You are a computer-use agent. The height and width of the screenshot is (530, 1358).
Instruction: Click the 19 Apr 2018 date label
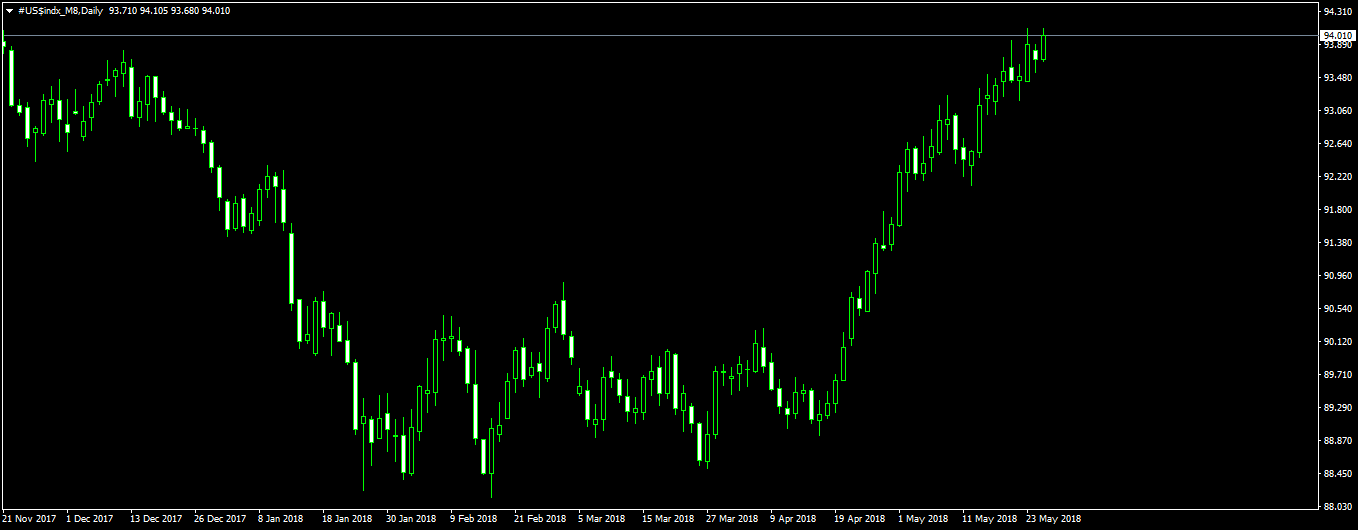coord(859,519)
